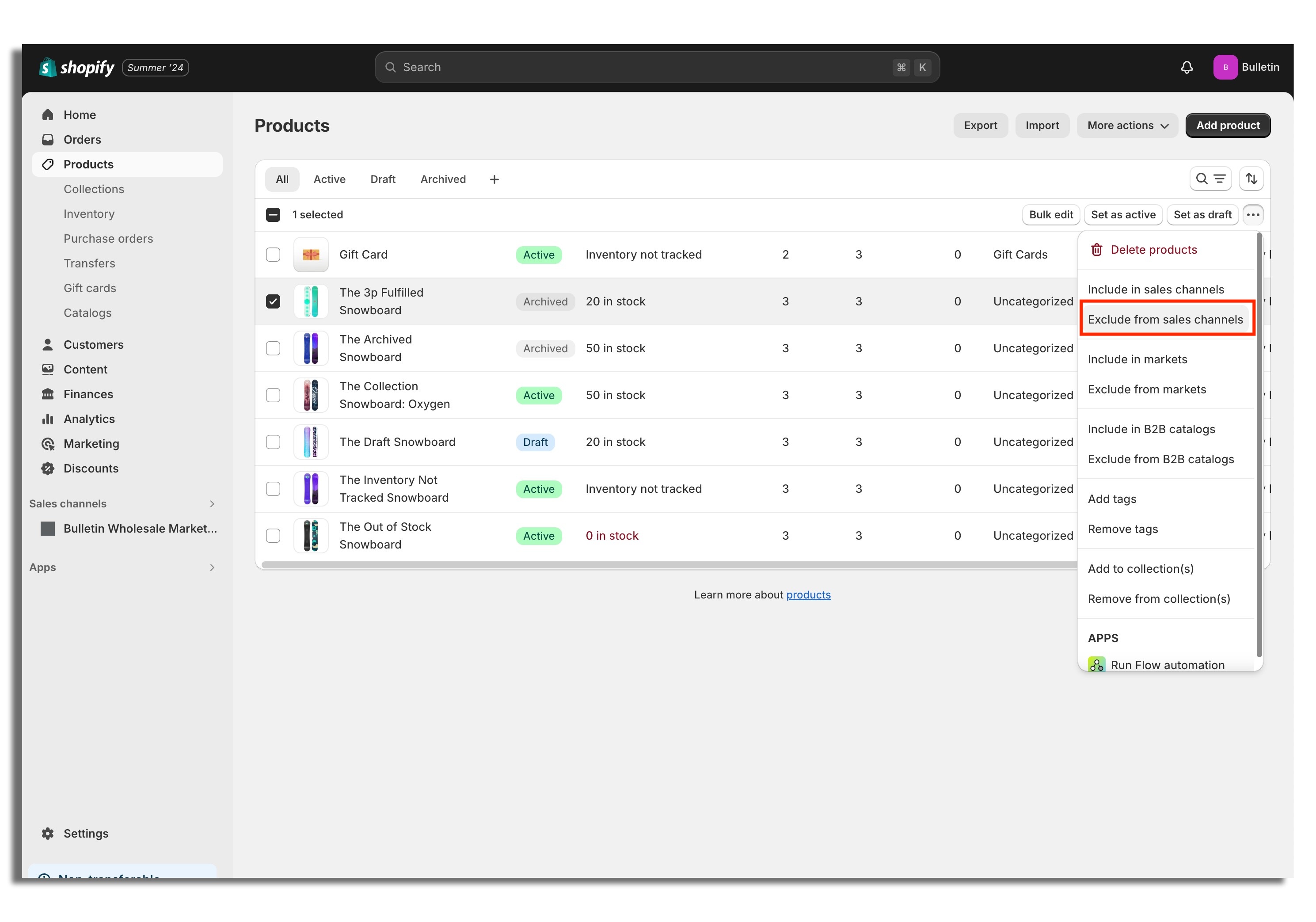This screenshot has height=922, width=1316.
Task: Check The Archived Snowboard checkbox
Action: 273,349
